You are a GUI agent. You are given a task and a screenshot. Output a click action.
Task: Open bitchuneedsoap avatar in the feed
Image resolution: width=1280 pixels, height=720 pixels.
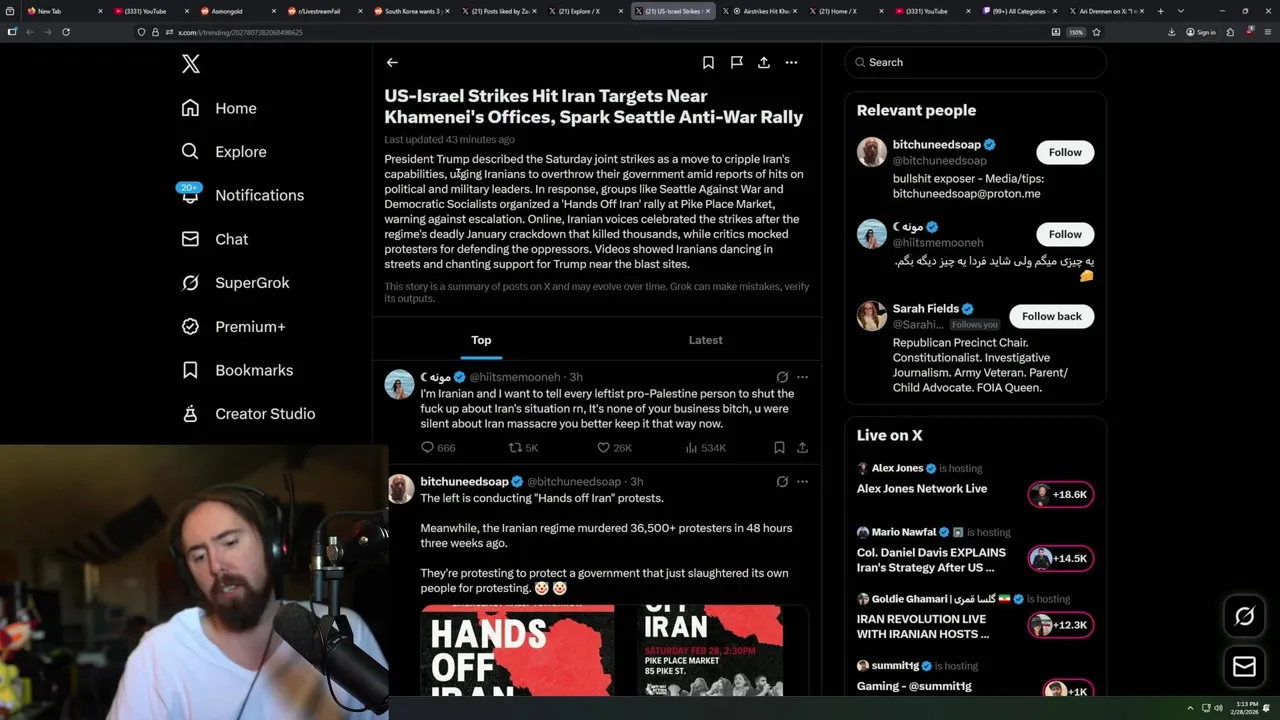(400, 488)
